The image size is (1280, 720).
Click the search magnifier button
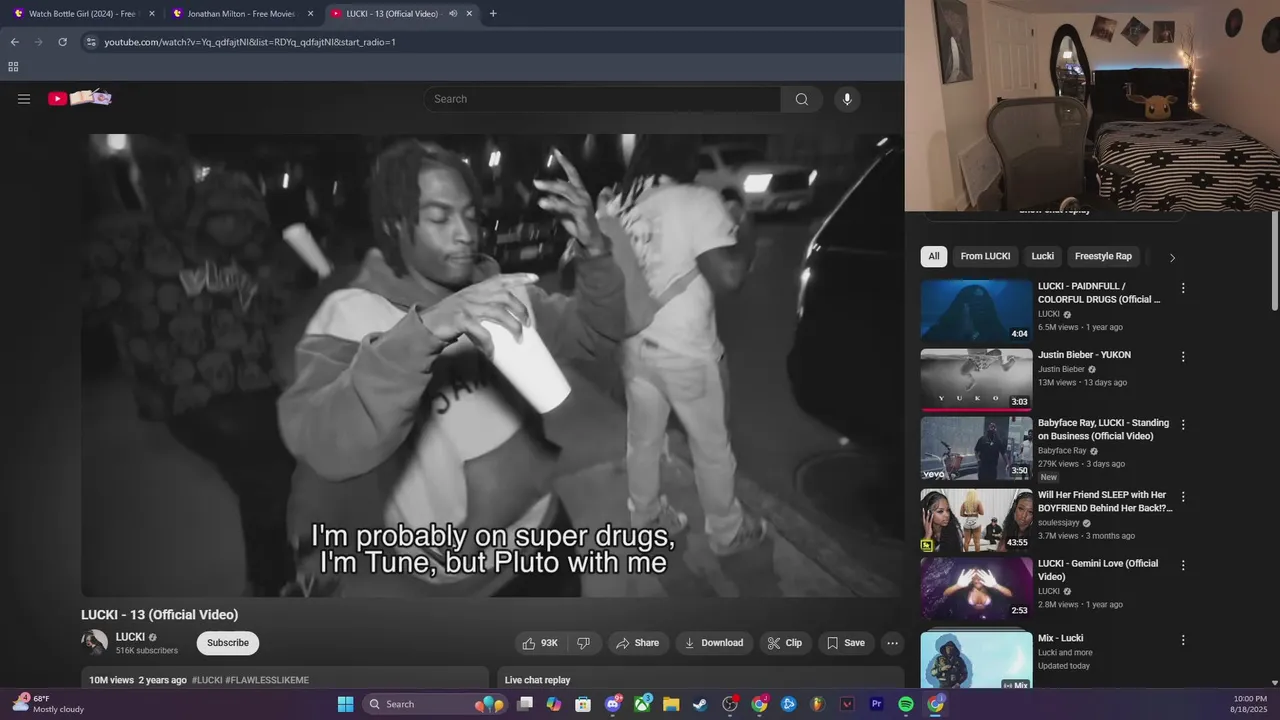(x=801, y=99)
